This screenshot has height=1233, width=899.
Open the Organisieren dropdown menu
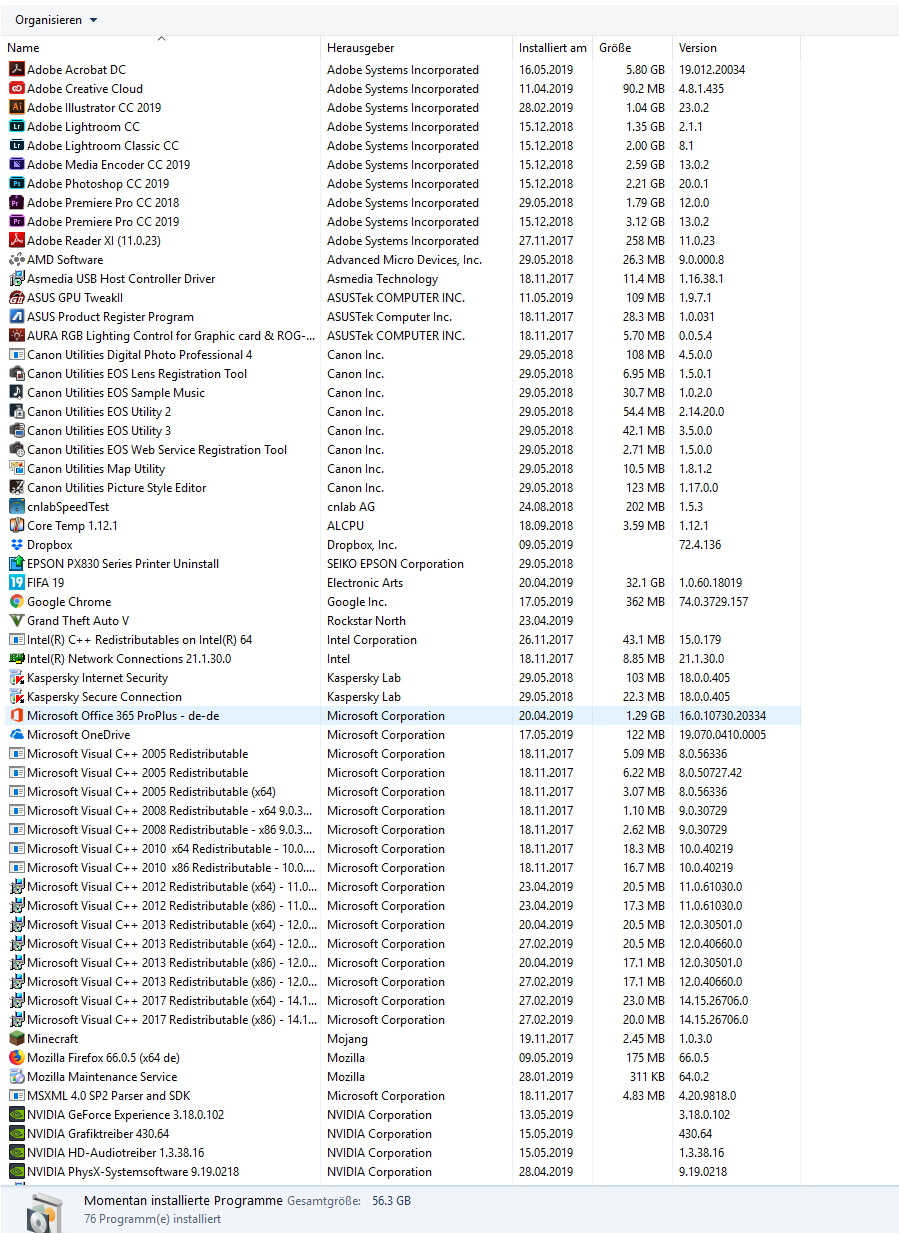56,20
